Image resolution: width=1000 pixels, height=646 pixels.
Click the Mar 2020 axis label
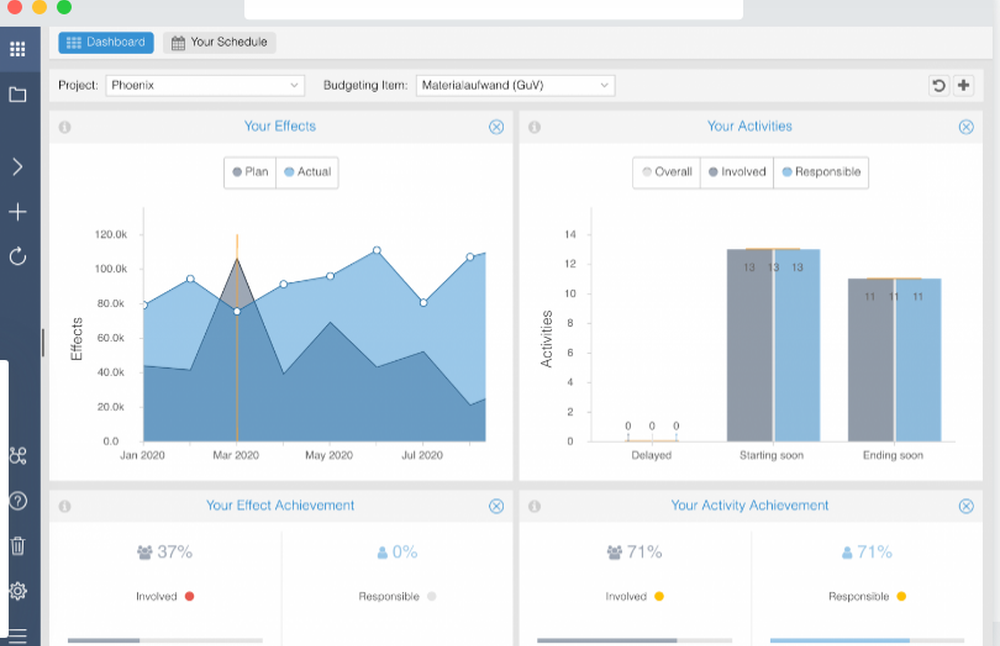236,455
